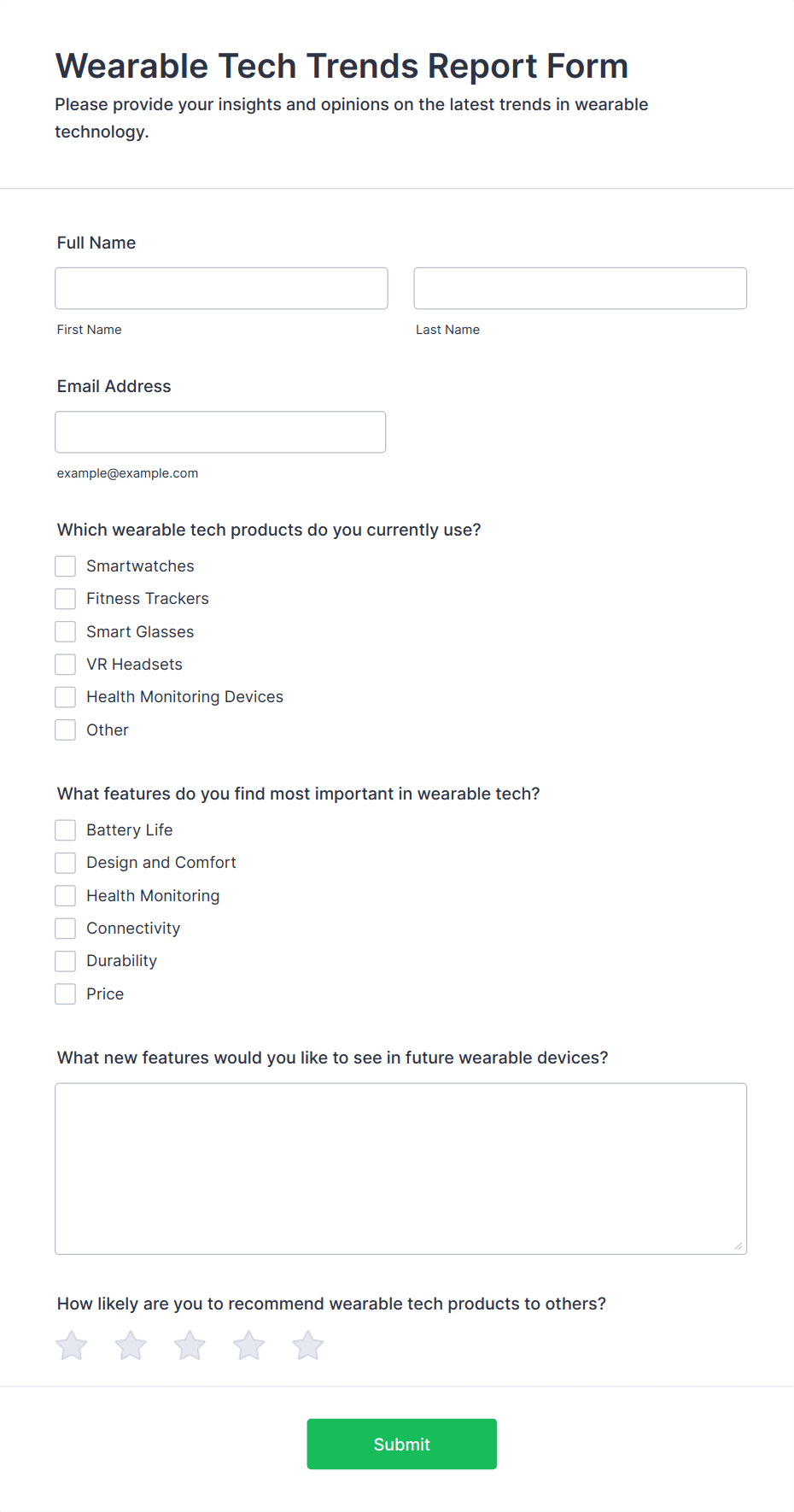This screenshot has height=1512, width=794.
Task: Check the Smartwatches checkbox
Action: [66, 566]
